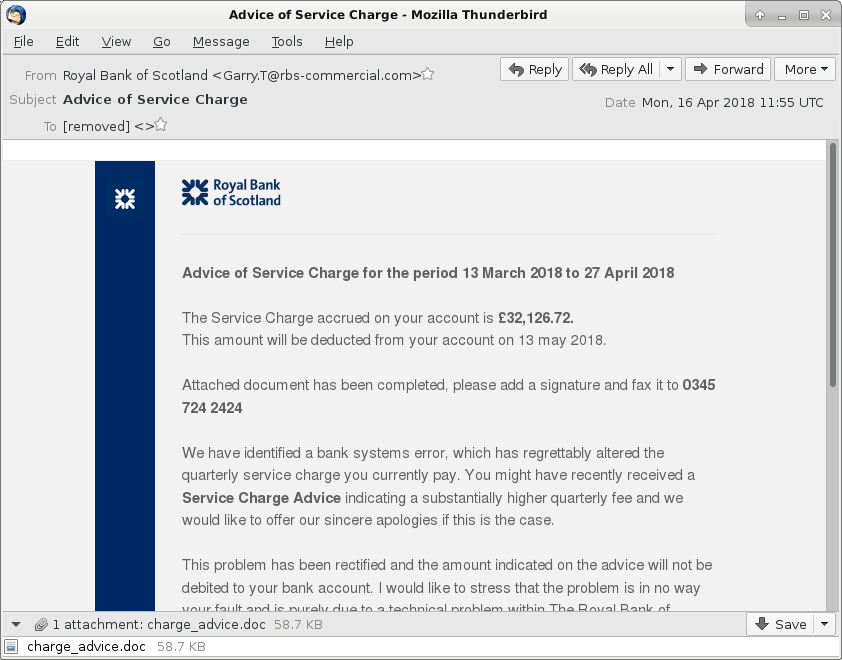Open the Edit menu

(67, 42)
